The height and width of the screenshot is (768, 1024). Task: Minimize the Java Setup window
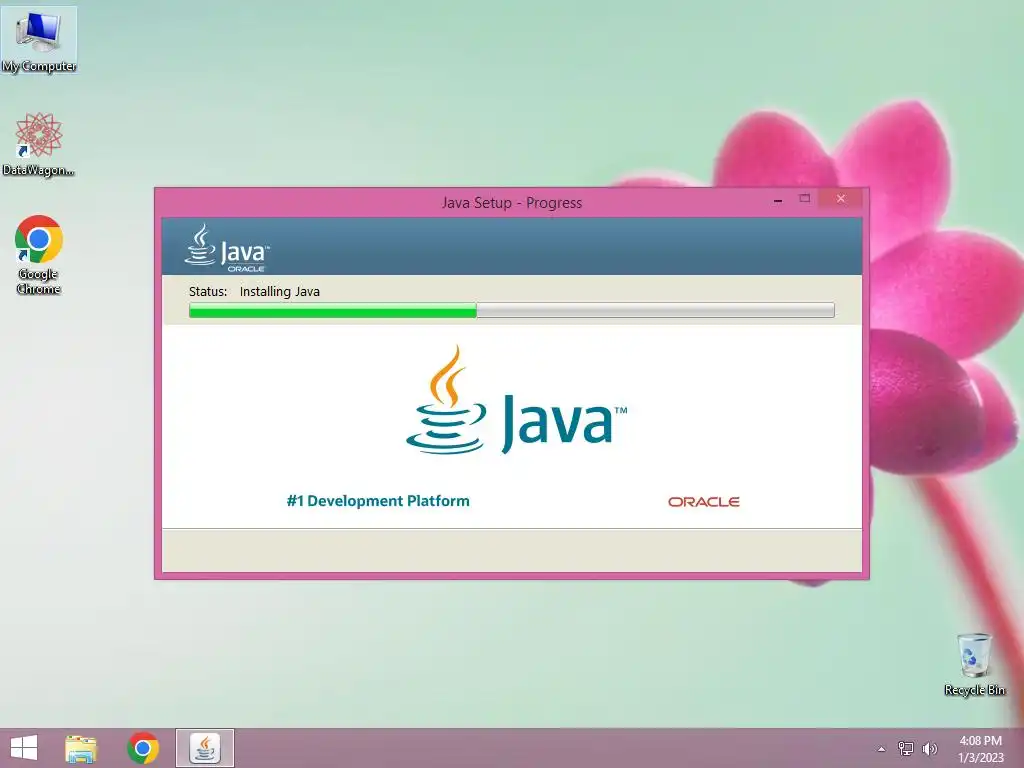(x=778, y=200)
